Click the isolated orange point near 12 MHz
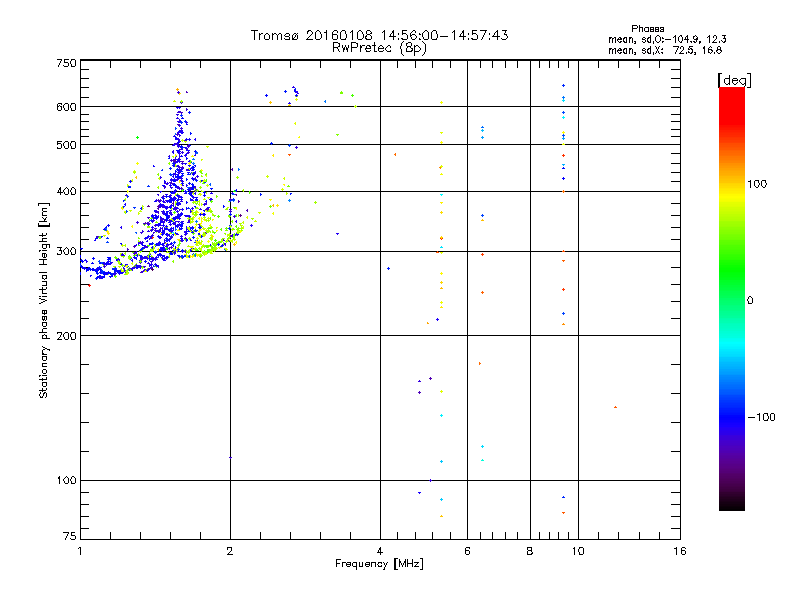 (615, 407)
